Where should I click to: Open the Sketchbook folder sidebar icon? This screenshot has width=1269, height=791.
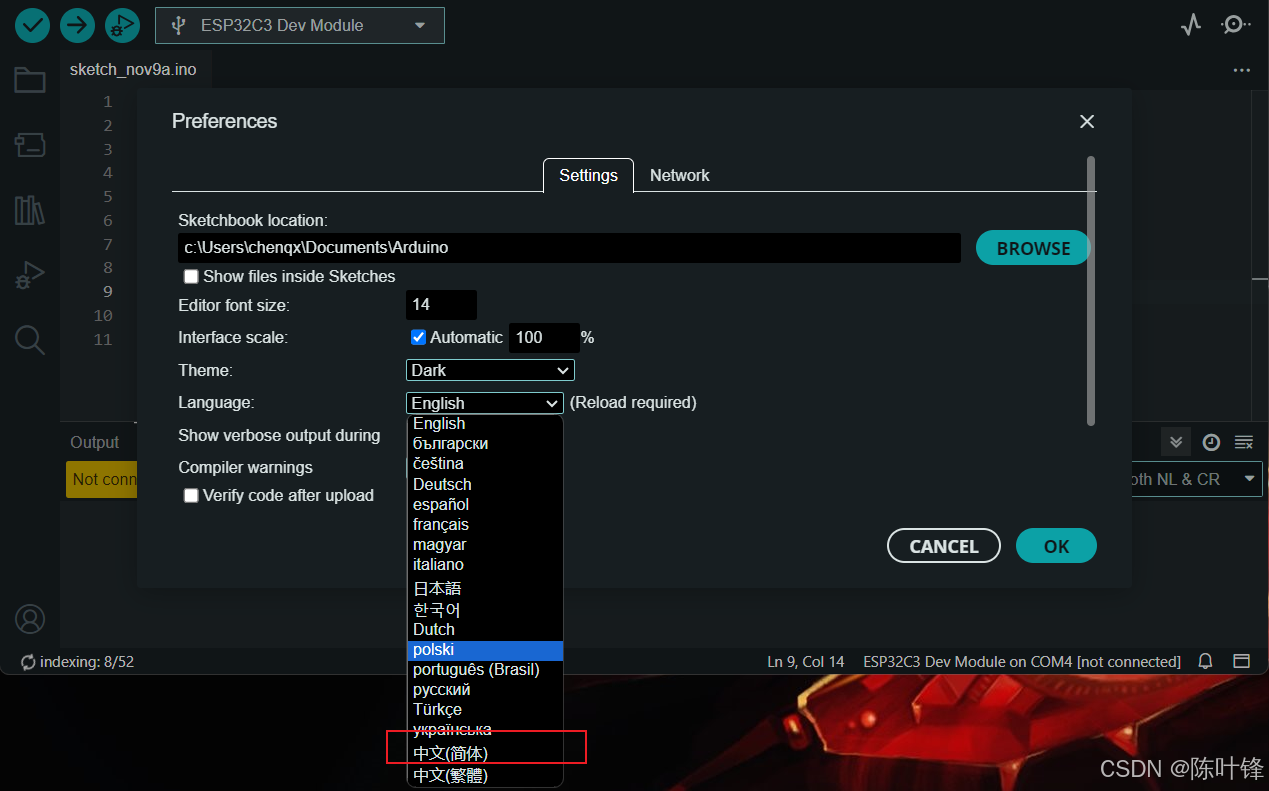(x=30, y=80)
